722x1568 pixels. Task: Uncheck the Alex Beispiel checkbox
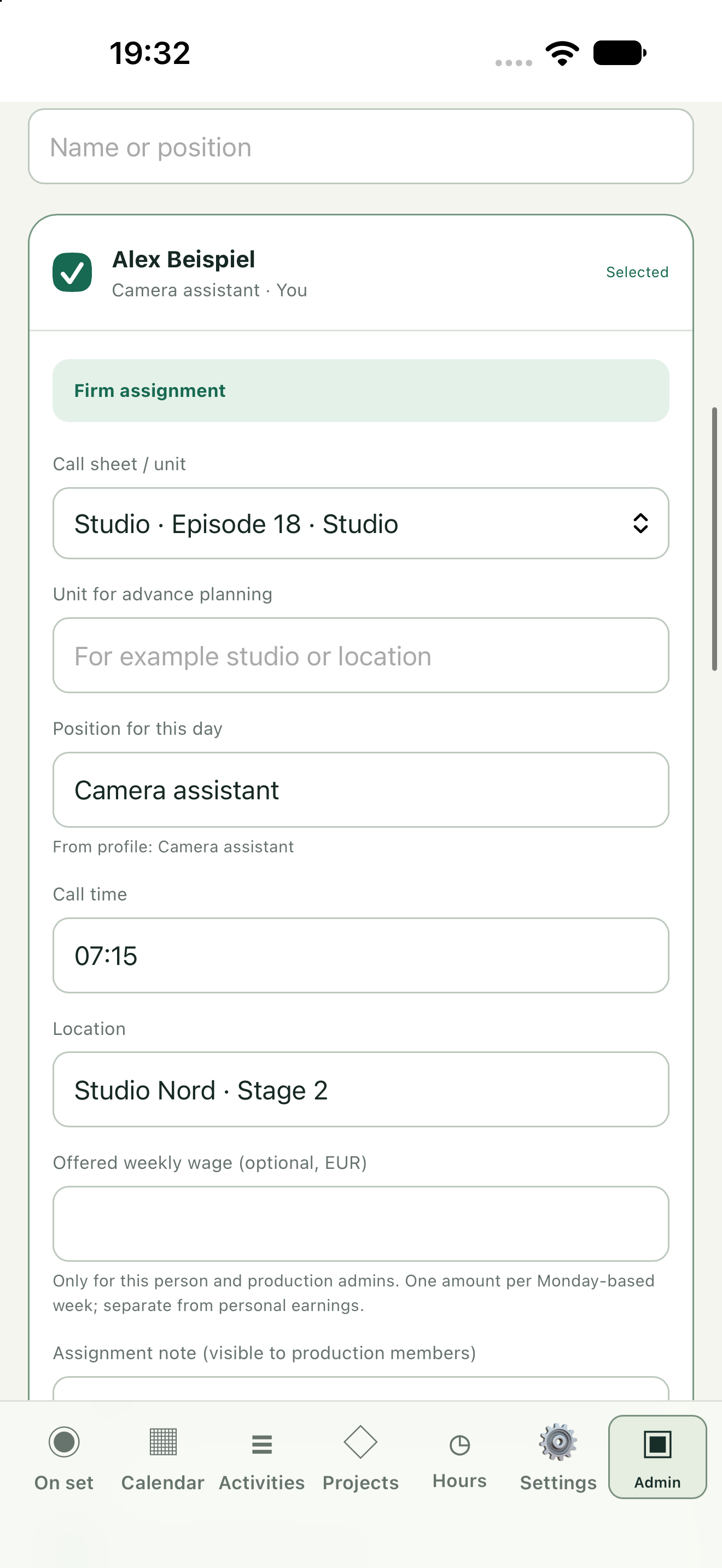coord(72,272)
